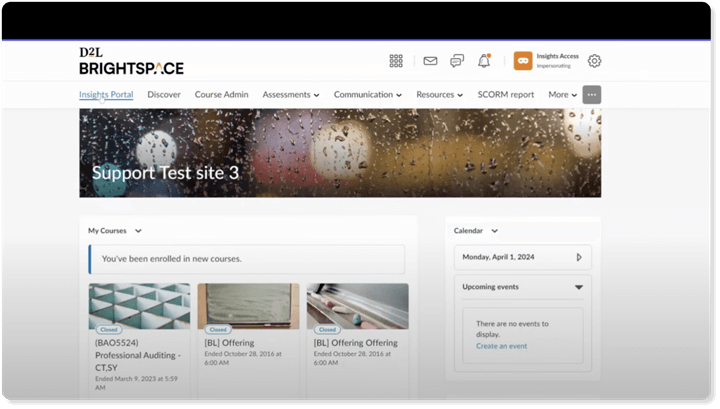
Task: Expand the Resources dropdown menu
Action: point(439,95)
